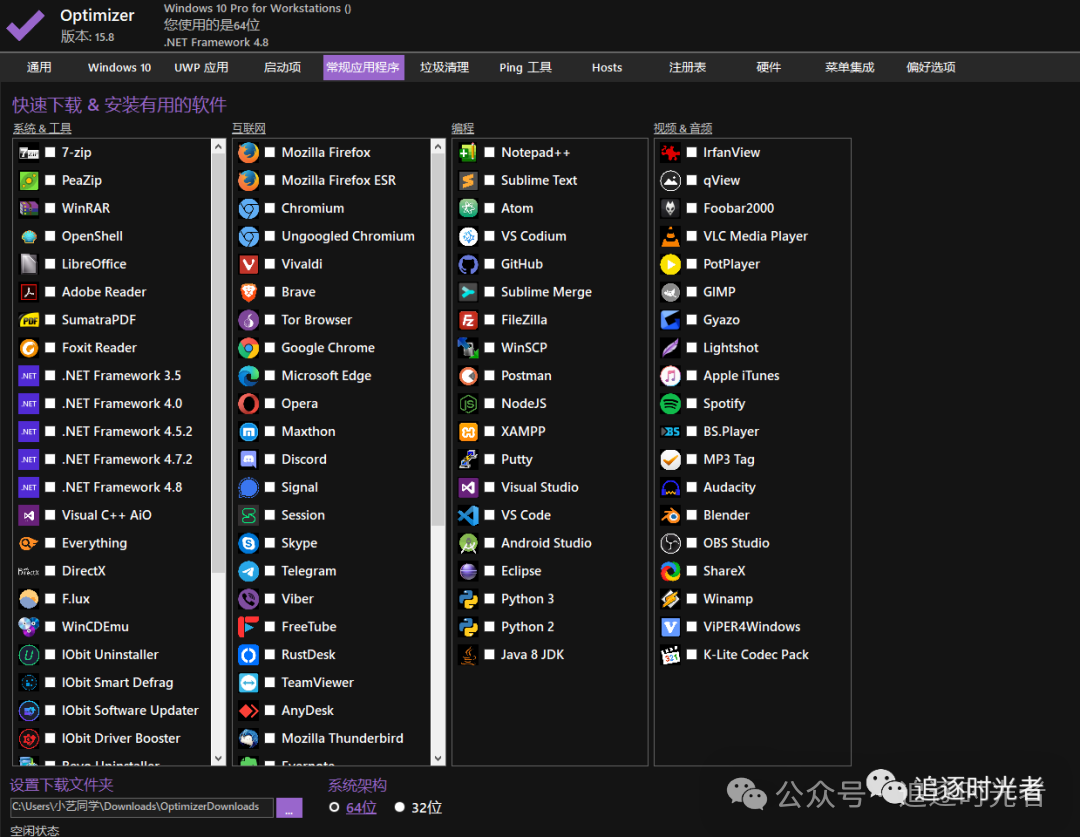Click the IObit Driver Booster label
The height and width of the screenshot is (837, 1080).
coord(121,738)
